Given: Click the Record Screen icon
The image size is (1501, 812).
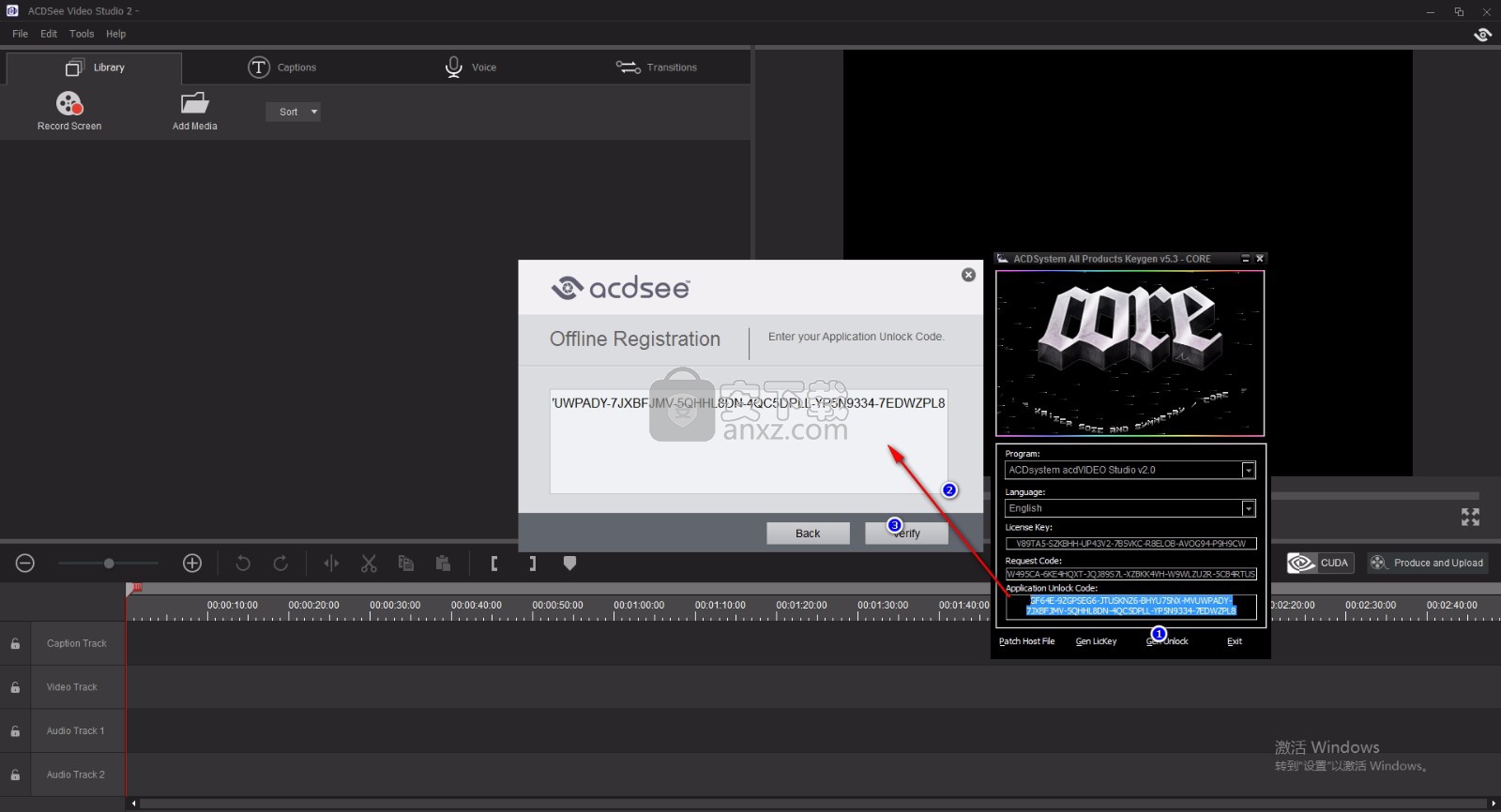Looking at the screenshot, I should tap(69, 103).
